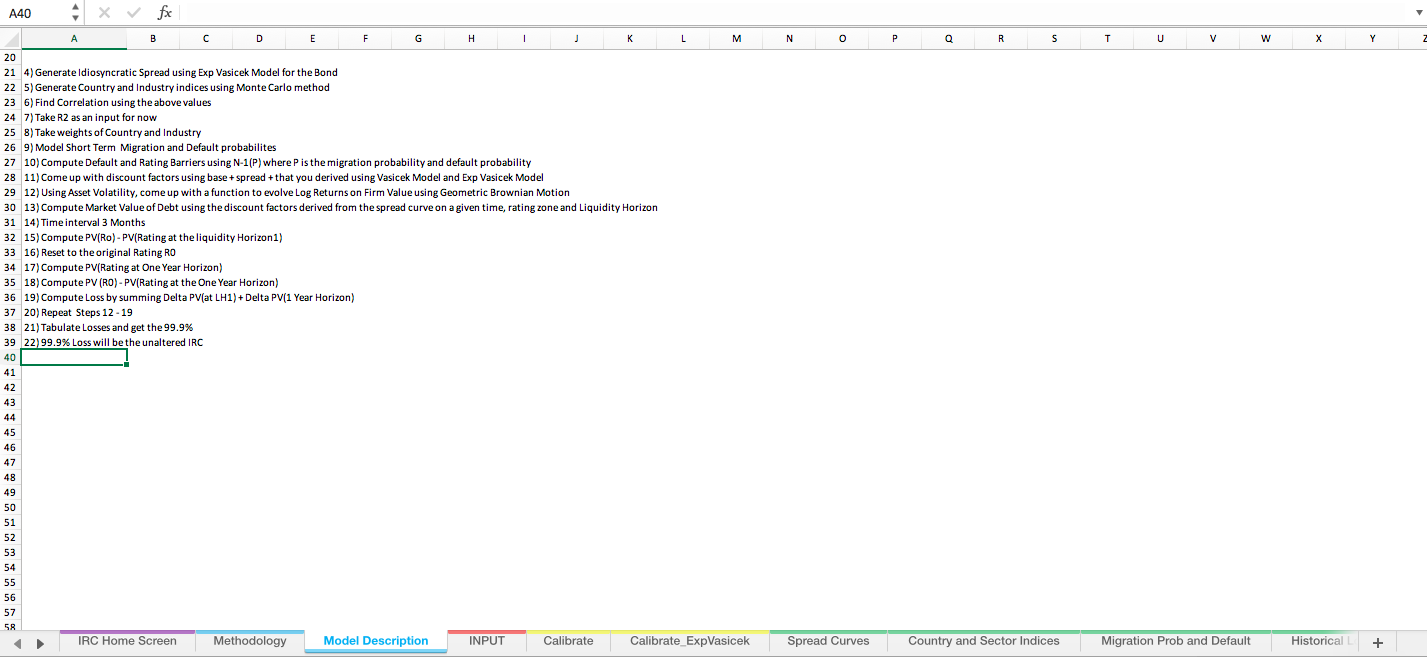Click inside the formula bar input
The width and height of the screenshot is (1427, 657).
coord(790,13)
